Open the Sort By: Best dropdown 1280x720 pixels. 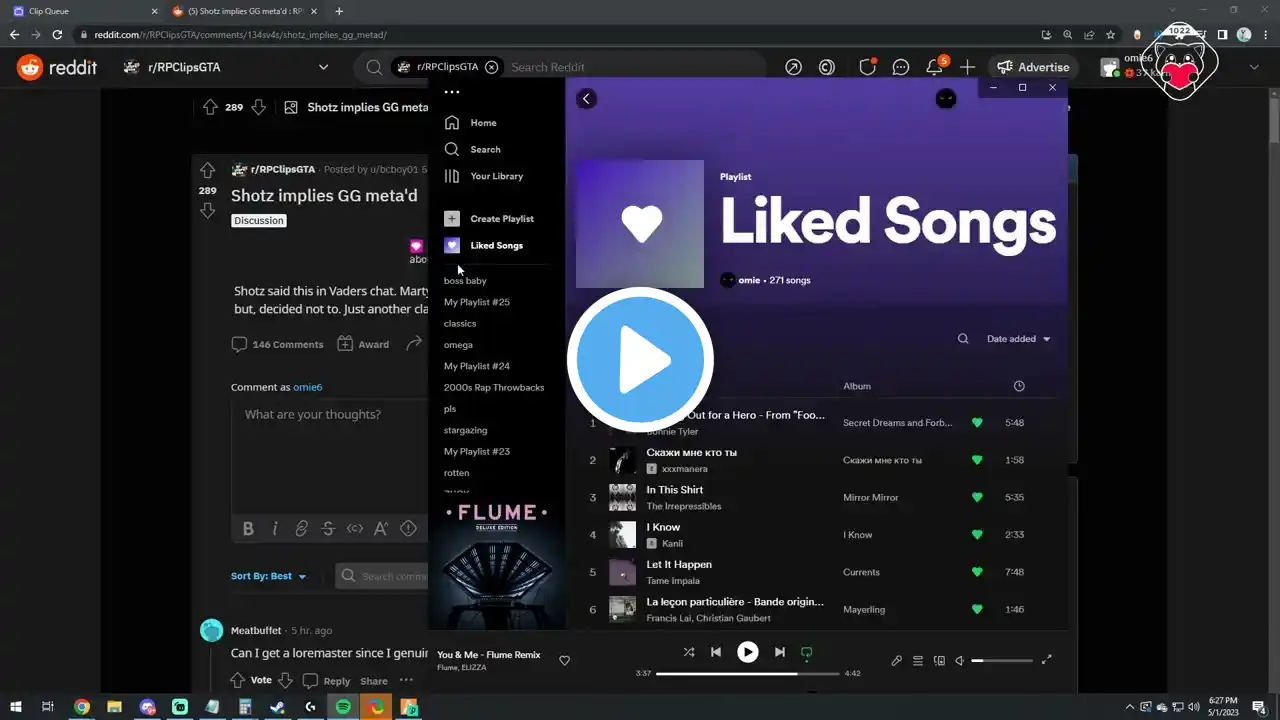click(x=269, y=576)
